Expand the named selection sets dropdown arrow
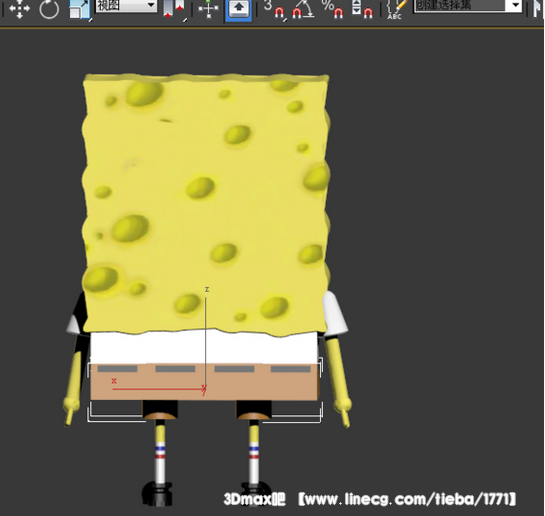 (515, 6)
